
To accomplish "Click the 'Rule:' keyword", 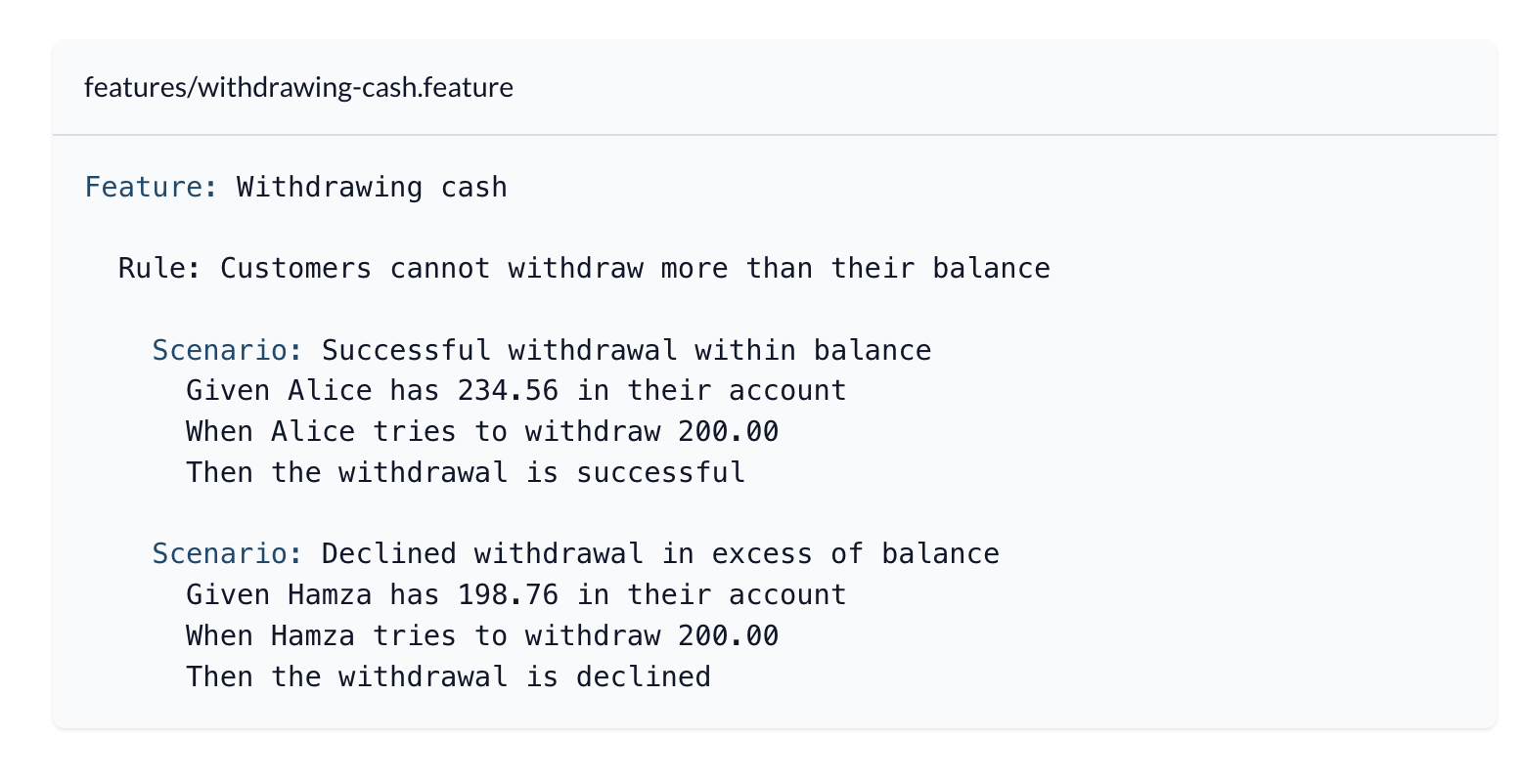I will click(159, 268).
